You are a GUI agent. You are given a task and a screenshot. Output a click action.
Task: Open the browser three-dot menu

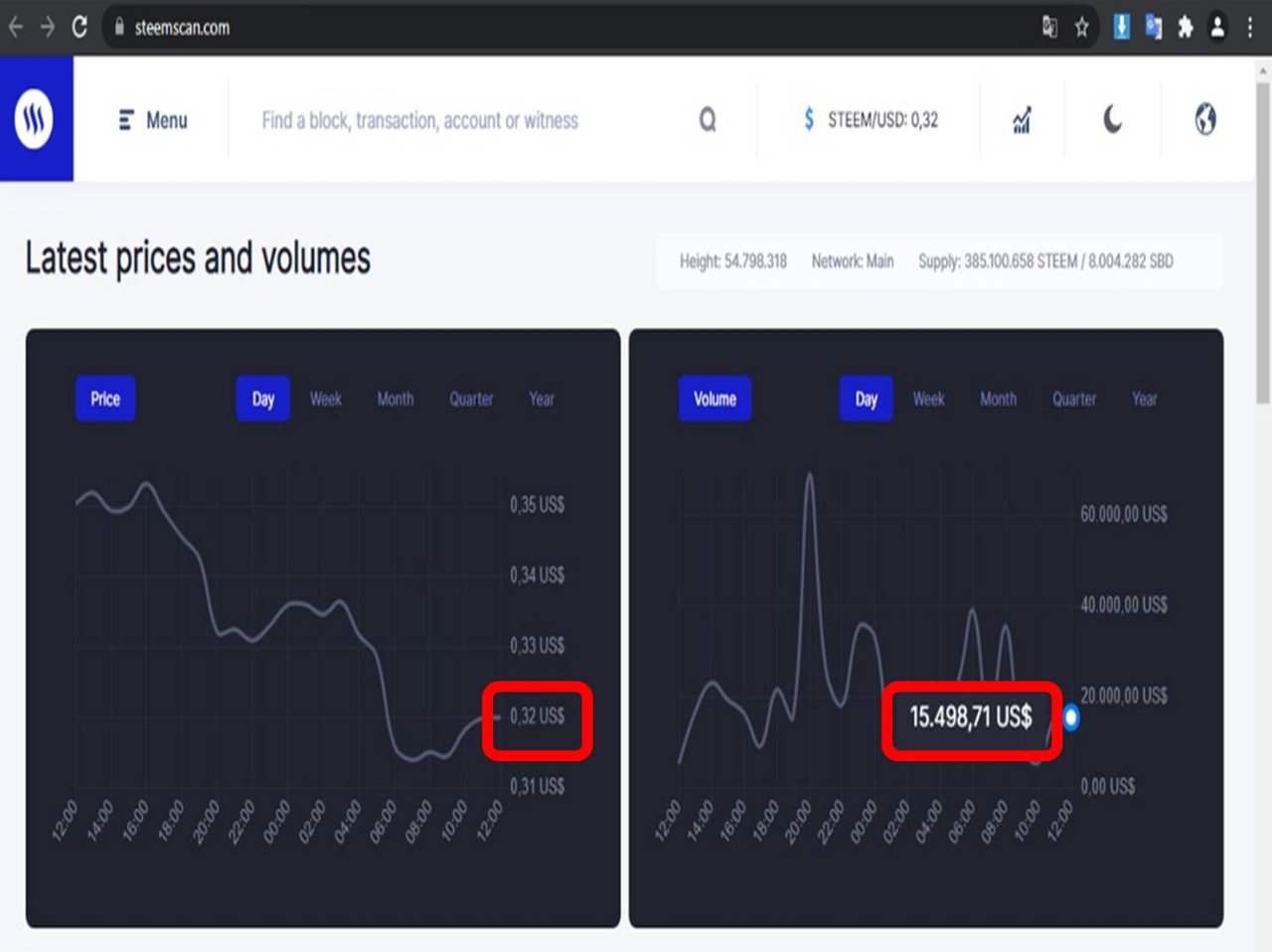(1250, 27)
